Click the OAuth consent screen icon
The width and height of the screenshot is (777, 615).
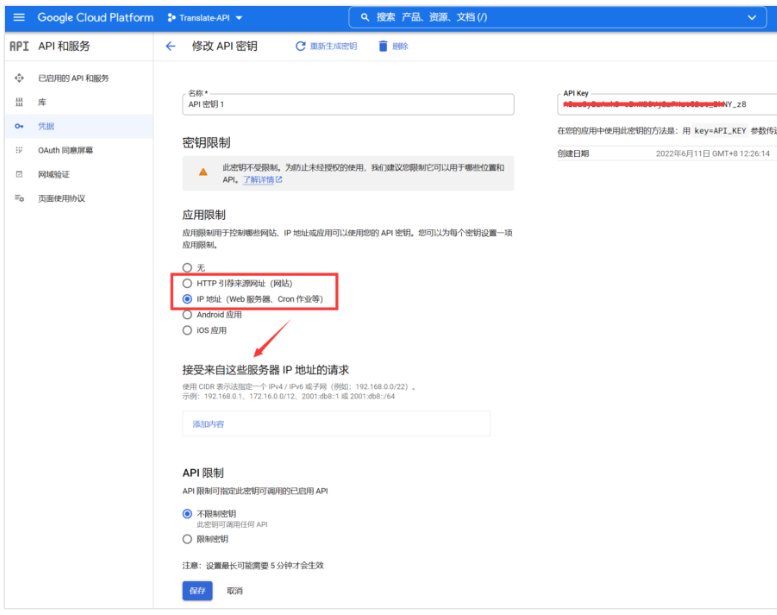coord(19,150)
